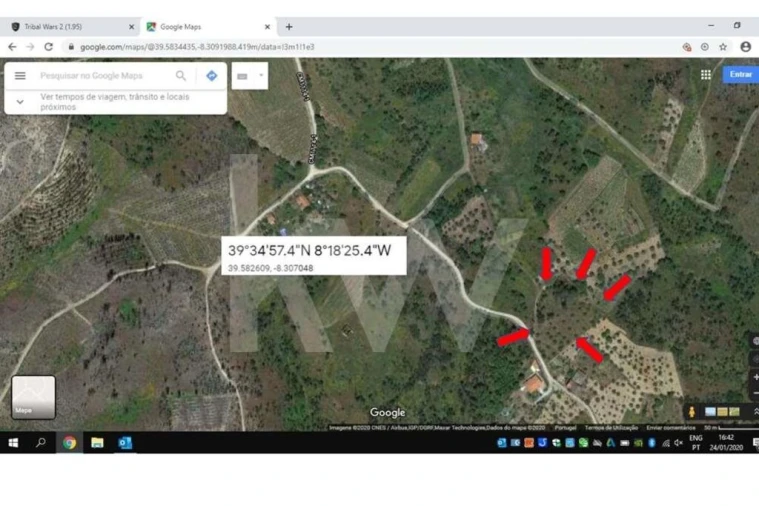The height and width of the screenshot is (506, 759).
Task: Click the browser forward arrow
Action: (30, 47)
